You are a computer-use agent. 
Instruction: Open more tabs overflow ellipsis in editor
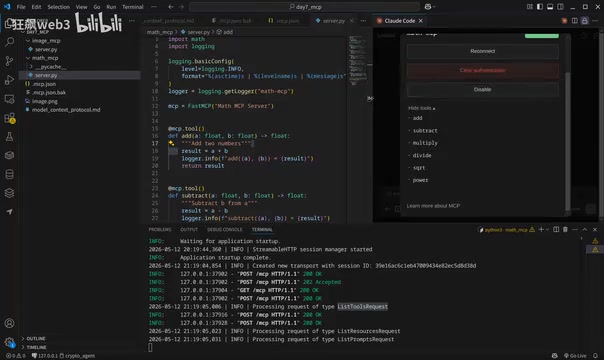click(x=363, y=21)
